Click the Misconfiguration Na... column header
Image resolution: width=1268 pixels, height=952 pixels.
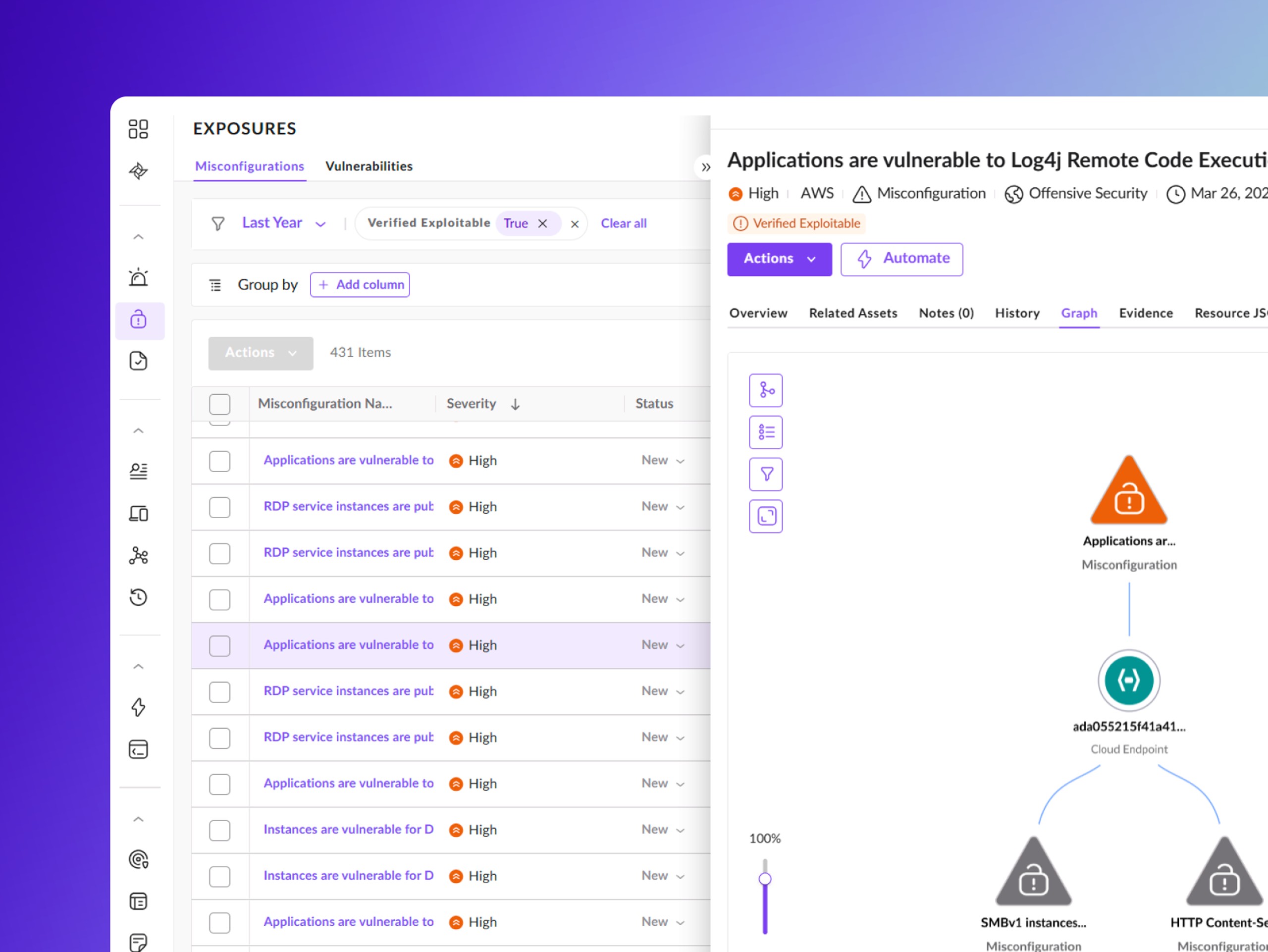point(325,404)
